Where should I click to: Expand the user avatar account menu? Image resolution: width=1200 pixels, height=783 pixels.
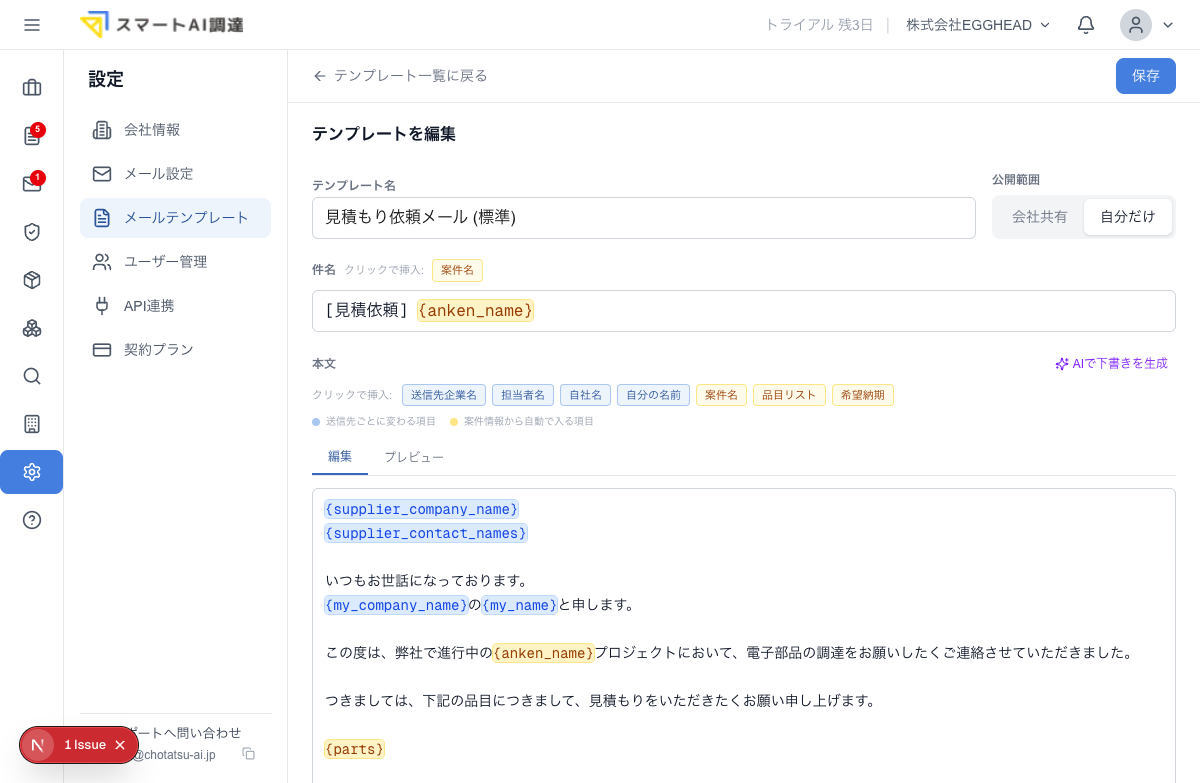1147,25
